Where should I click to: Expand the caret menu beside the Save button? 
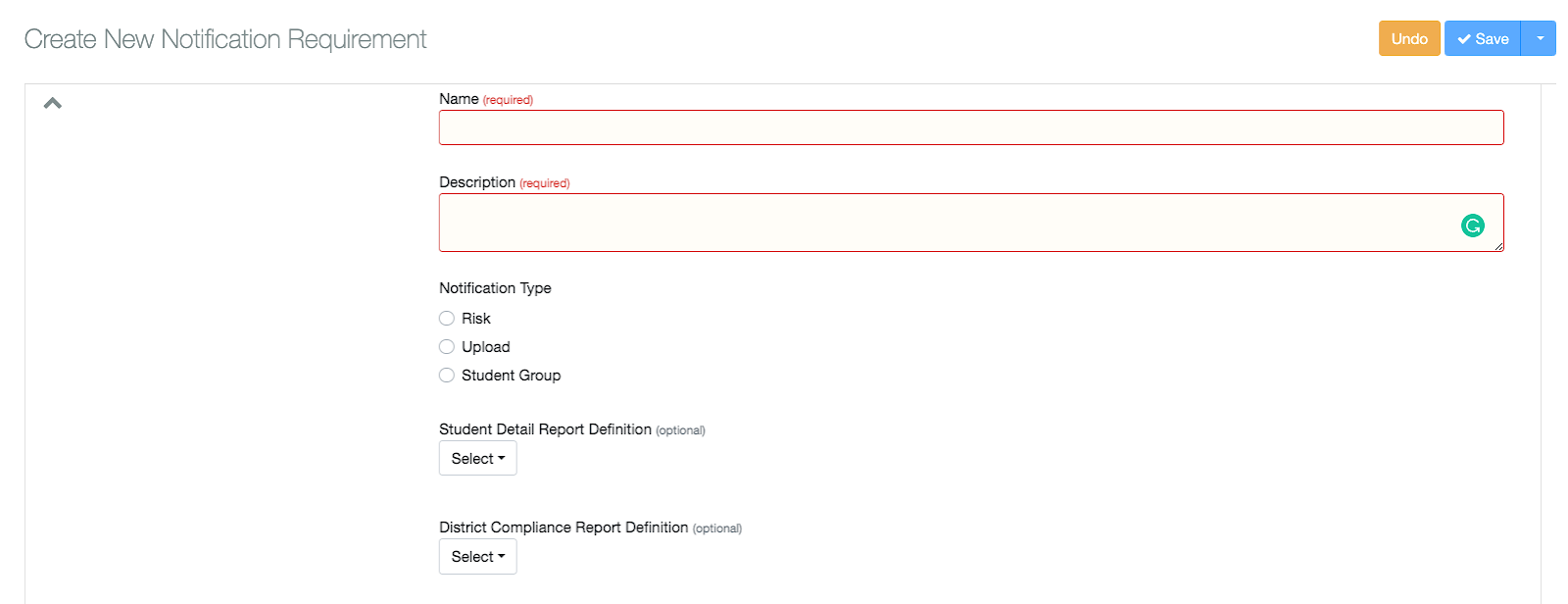pyautogui.click(x=1539, y=38)
